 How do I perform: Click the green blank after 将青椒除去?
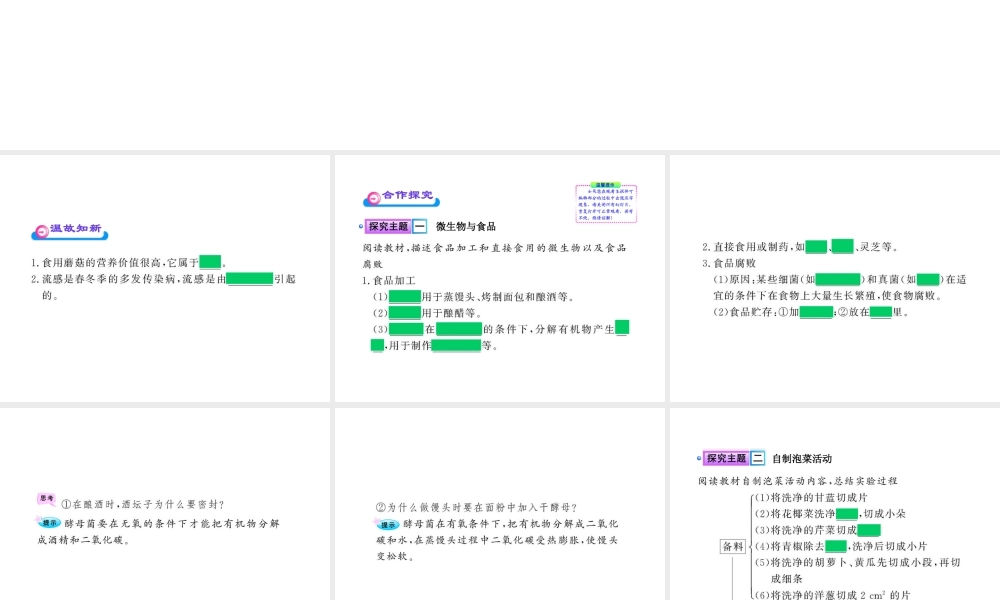click(x=836, y=546)
